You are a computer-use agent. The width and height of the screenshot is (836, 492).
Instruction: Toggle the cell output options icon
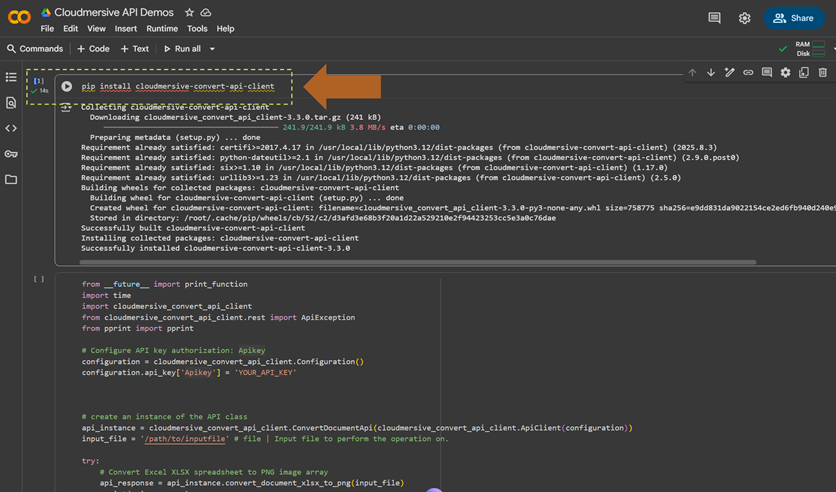pyautogui.click(x=66, y=107)
